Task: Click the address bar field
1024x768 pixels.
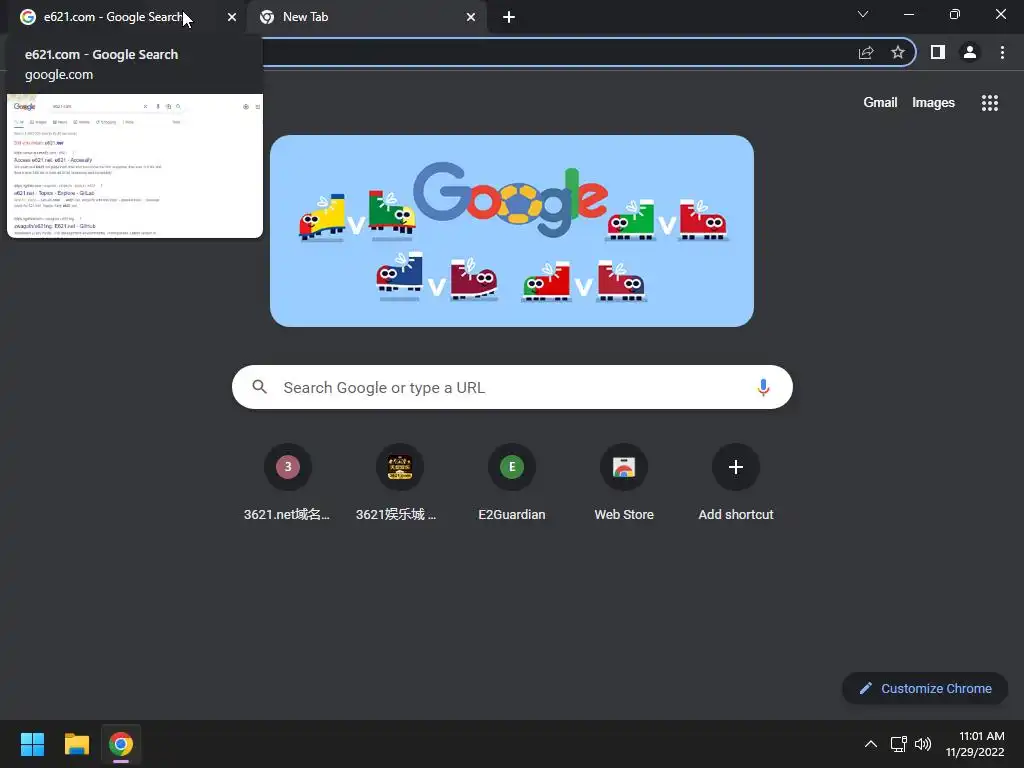Action: coord(555,53)
